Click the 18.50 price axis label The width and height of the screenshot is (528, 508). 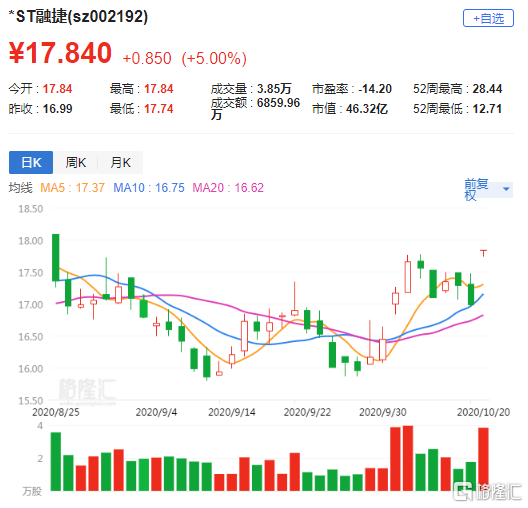point(31,209)
